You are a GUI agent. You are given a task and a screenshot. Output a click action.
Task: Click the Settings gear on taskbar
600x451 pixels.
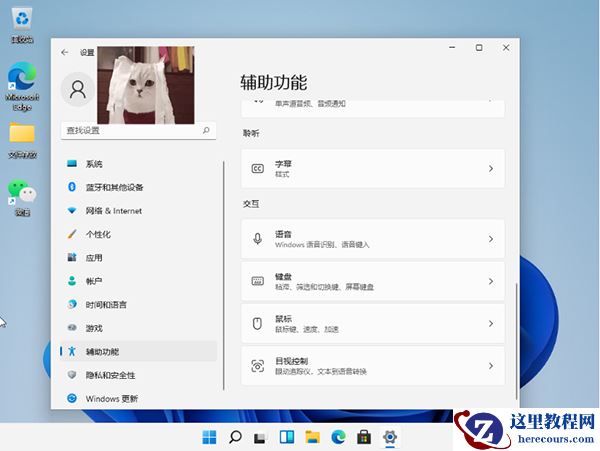(390, 437)
